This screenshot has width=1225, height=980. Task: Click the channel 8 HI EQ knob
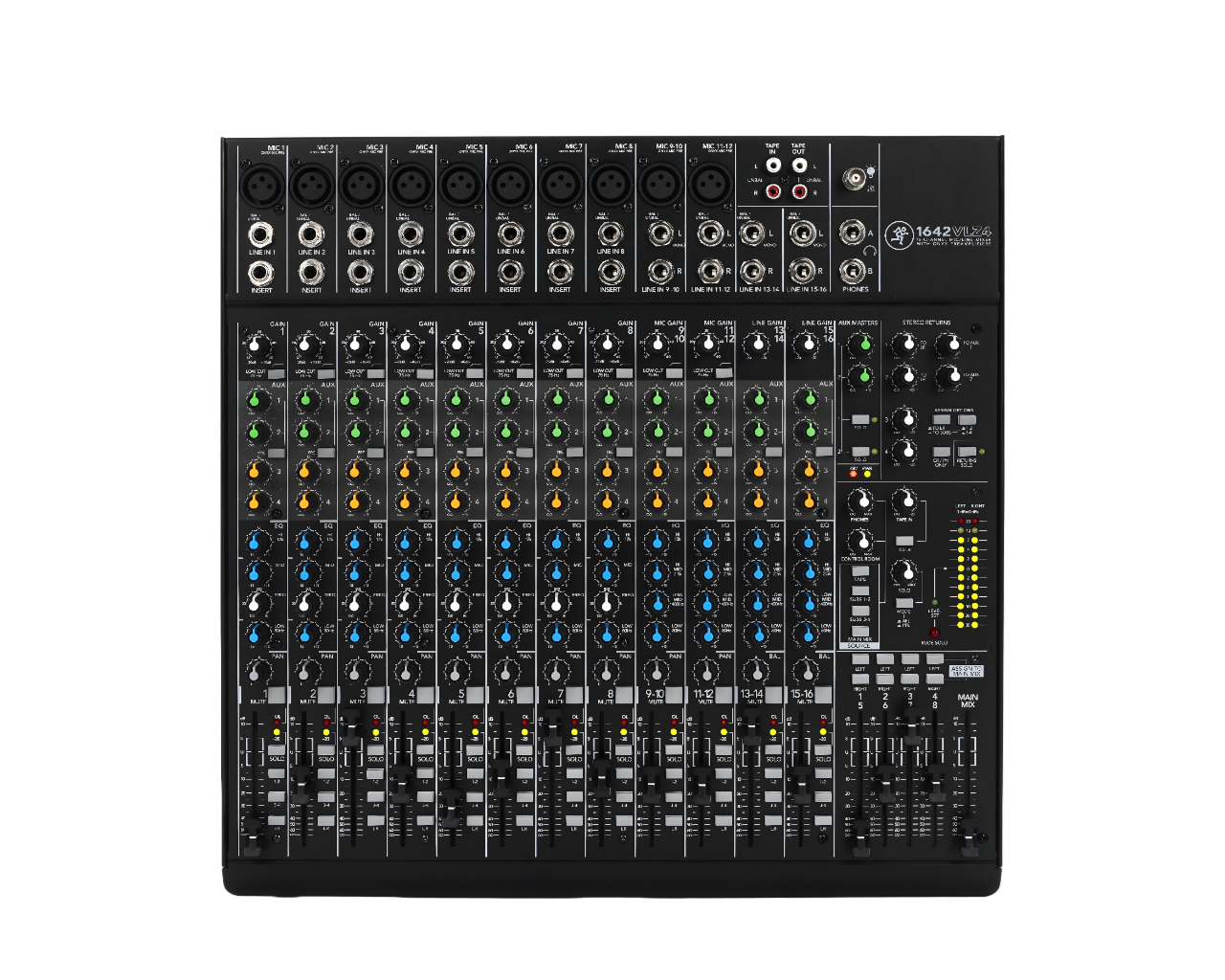click(x=603, y=543)
